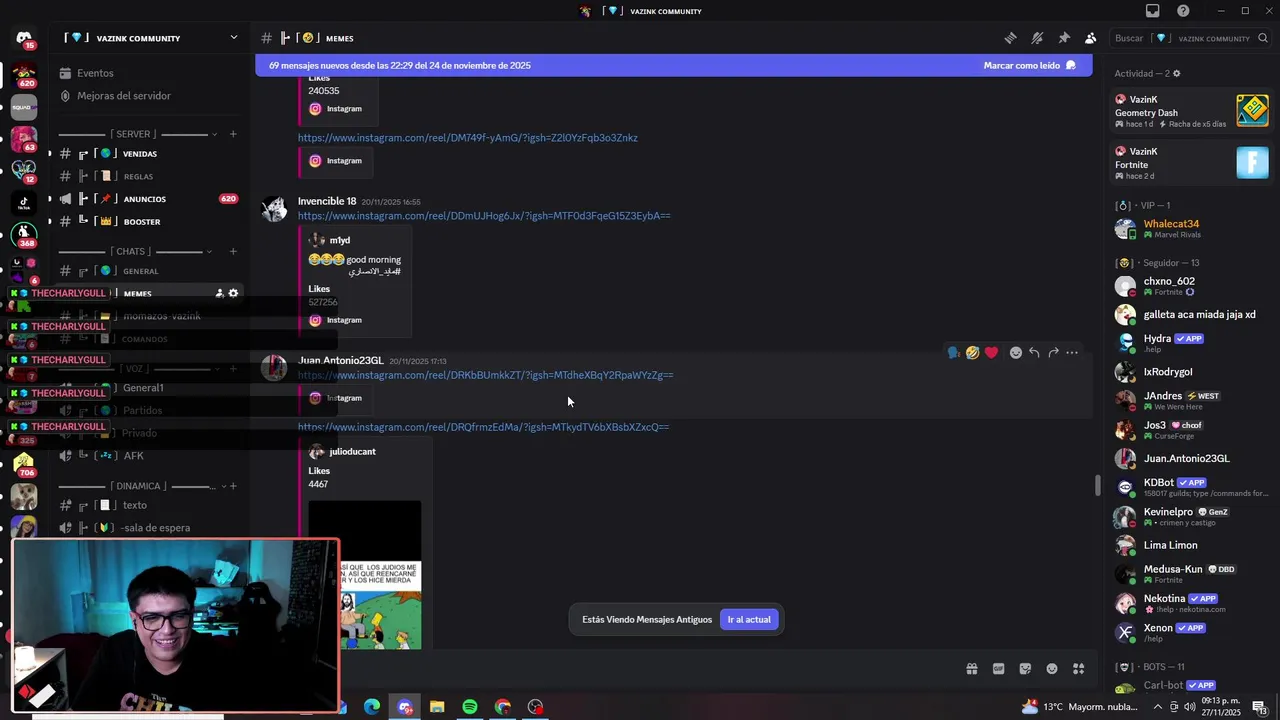This screenshot has width=1280, height=720.
Task: Open the gift icon in chat bar
Action: (971, 669)
